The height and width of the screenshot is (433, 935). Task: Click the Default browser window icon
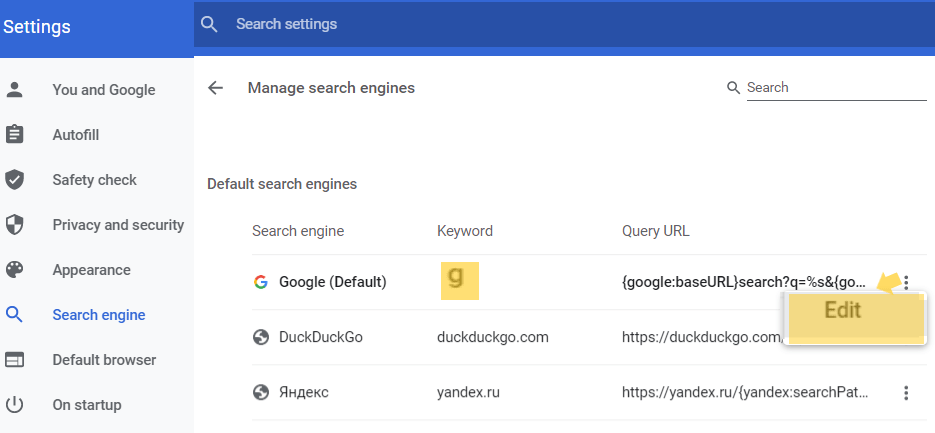(15, 360)
